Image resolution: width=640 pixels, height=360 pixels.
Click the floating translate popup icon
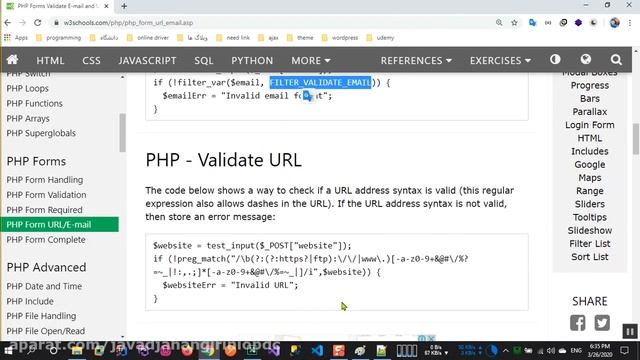[x=308, y=96]
